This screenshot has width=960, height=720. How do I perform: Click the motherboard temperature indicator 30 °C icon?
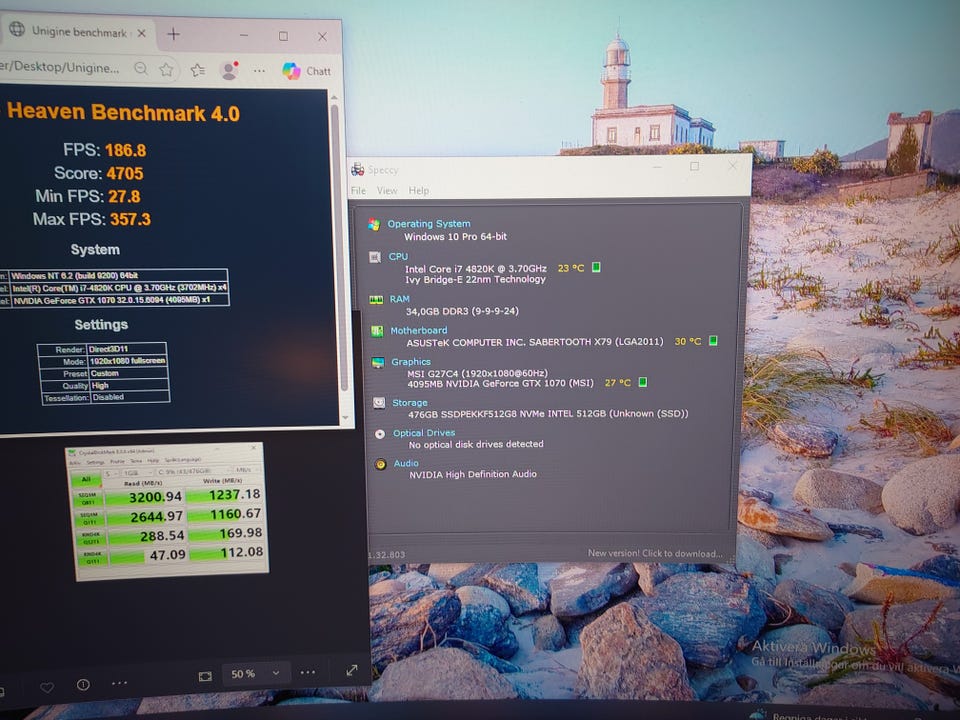pos(713,340)
